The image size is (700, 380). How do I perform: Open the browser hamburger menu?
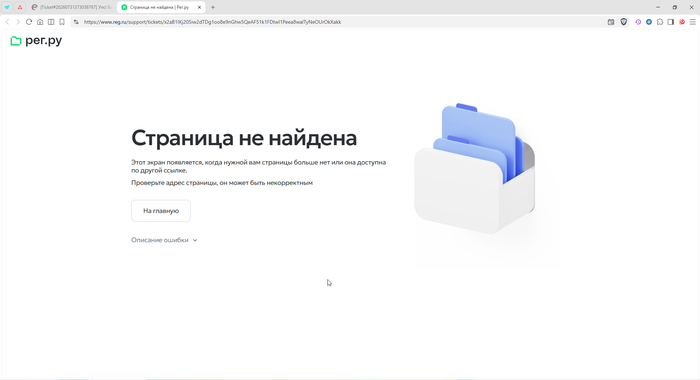pyautogui.click(x=692, y=22)
